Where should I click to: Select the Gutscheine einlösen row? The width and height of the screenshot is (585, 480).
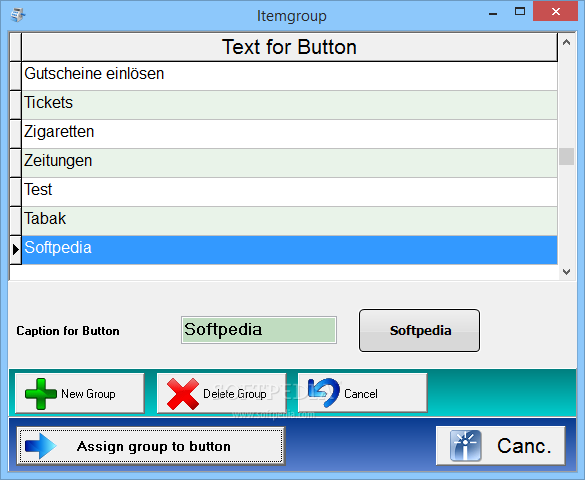290,76
